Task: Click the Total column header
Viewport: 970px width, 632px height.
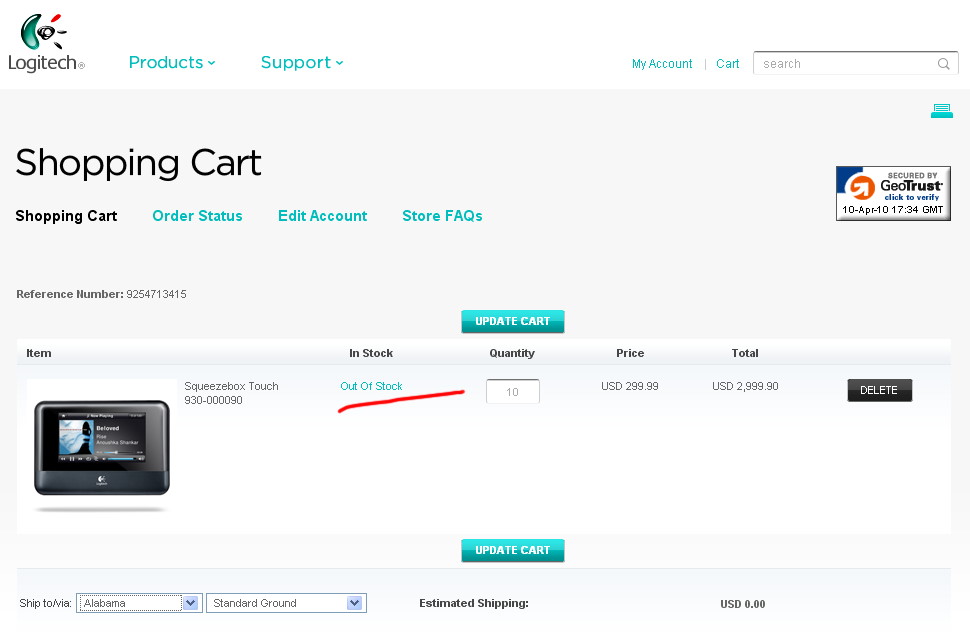Action: 745,353
